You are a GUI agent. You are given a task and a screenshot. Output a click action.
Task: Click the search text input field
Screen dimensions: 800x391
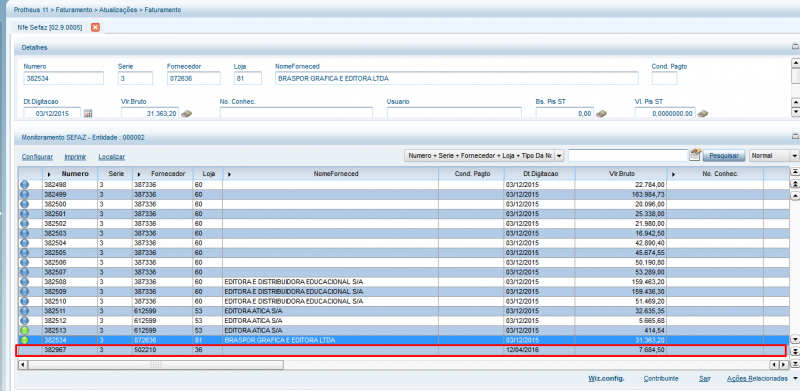pos(628,155)
